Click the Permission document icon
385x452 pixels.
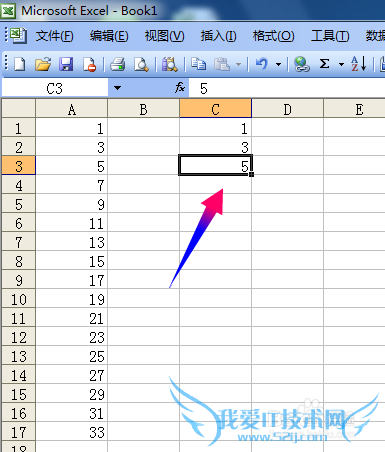coord(89,64)
